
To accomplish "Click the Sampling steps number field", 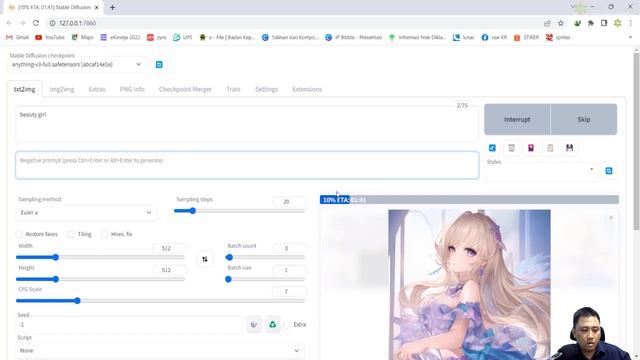I will pyautogui.click(x=289, y=202).
